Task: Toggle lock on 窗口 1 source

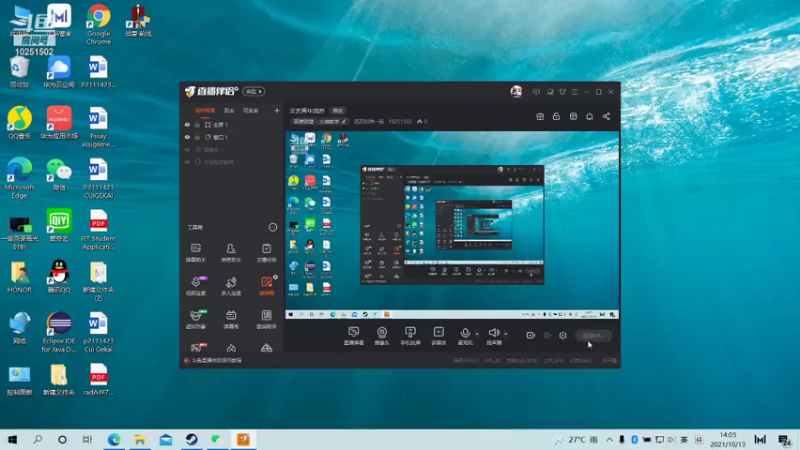Action: tap(197, 137)
